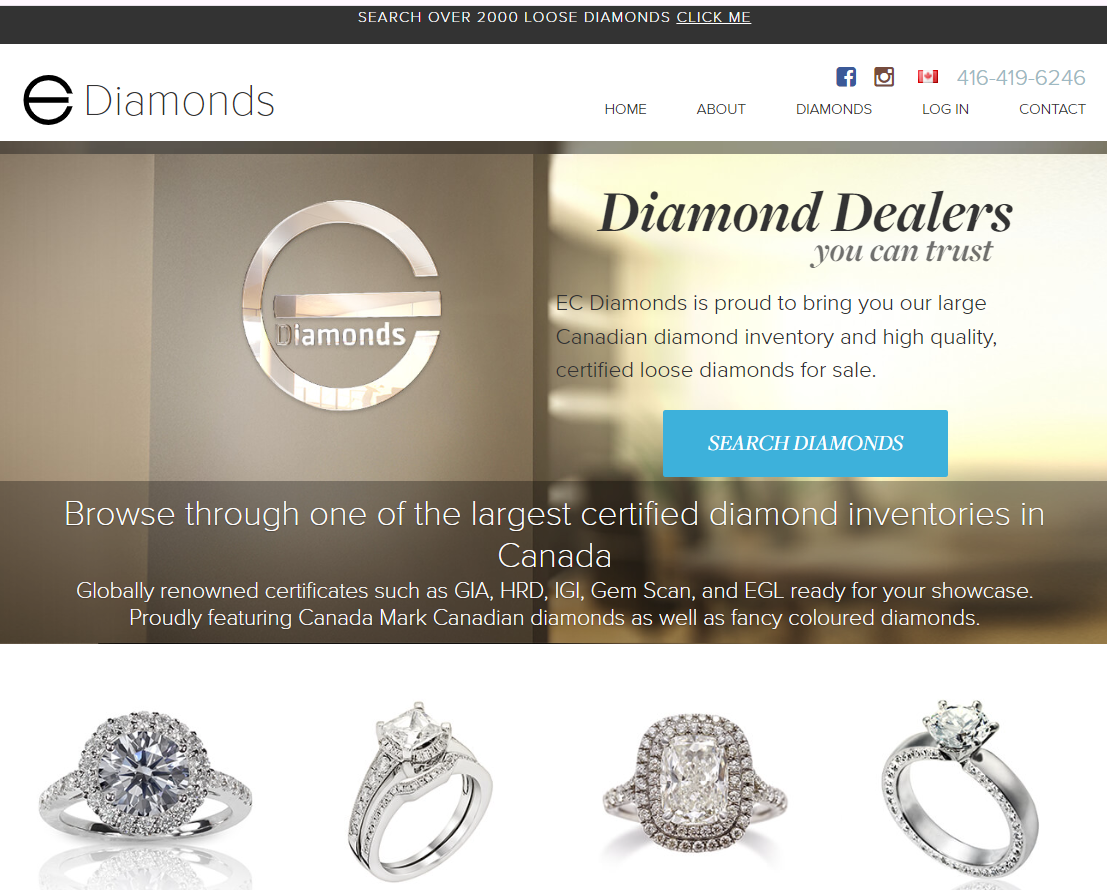
Task: Open the DIAMONDS menu
Action: point(834,109)
